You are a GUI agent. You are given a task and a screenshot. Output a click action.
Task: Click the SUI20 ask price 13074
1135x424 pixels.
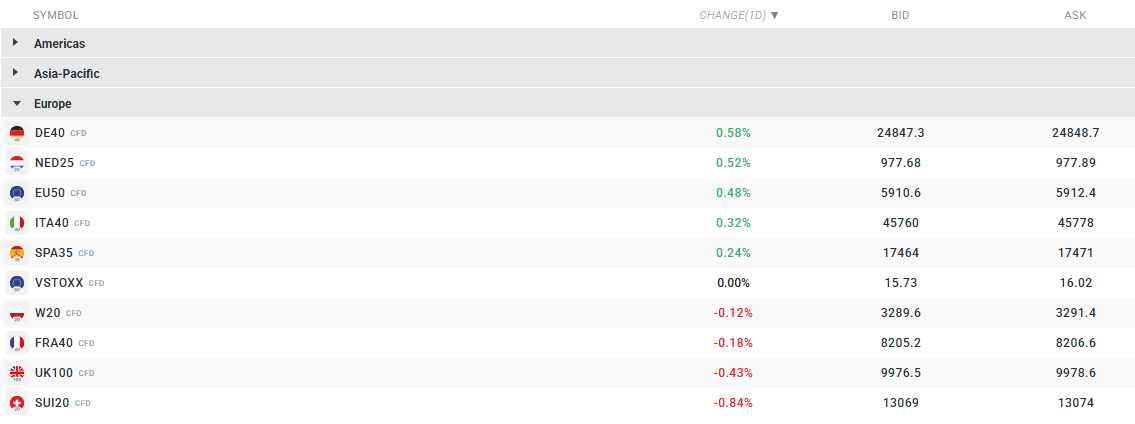point(1075,403)
